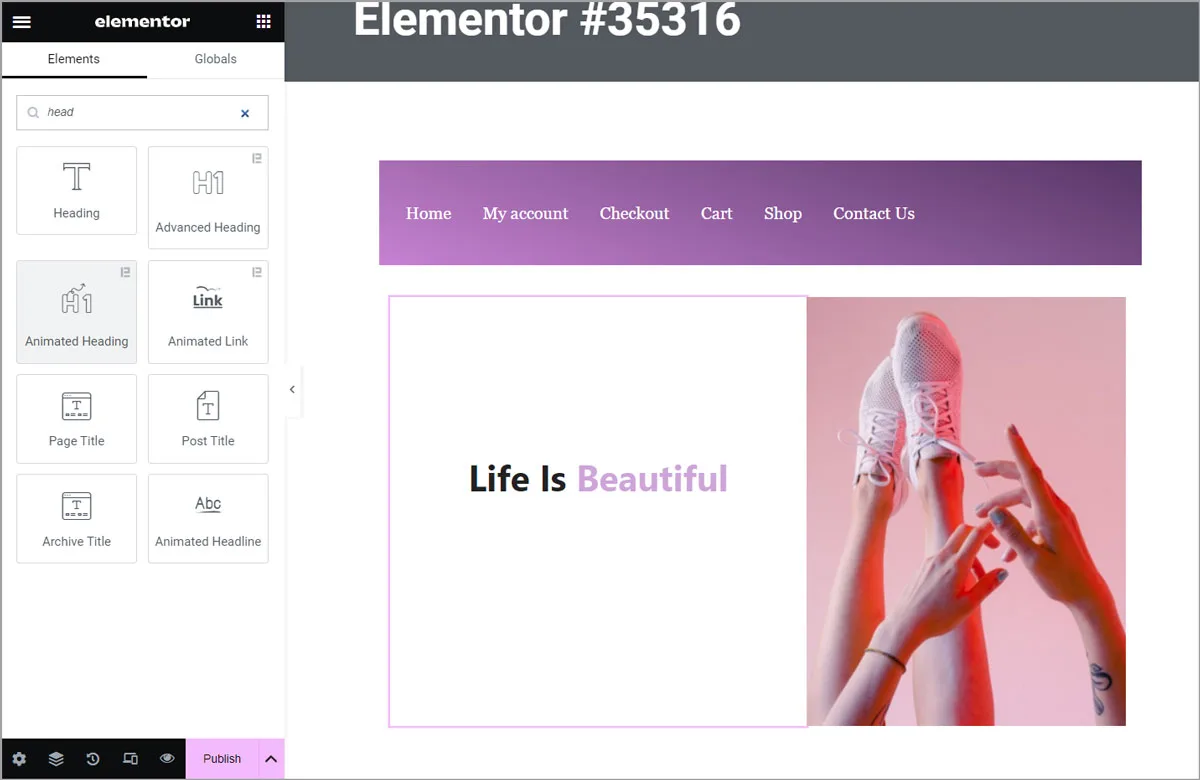Click the Publish button
Image resolution: width=1200 pixels, height=780 pixels.
[222, 759]
